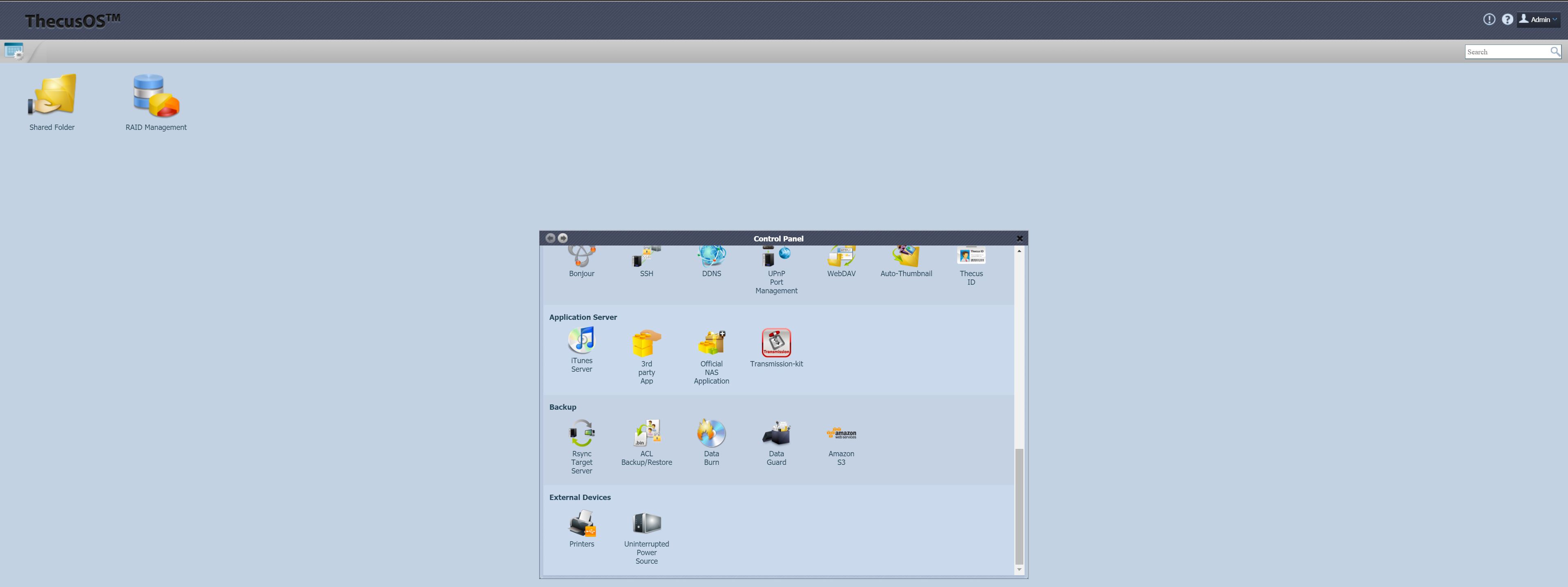Open RAID Management desktop shortcut
This screenshot has height=587, width=1568.
[x=156, y=96]
